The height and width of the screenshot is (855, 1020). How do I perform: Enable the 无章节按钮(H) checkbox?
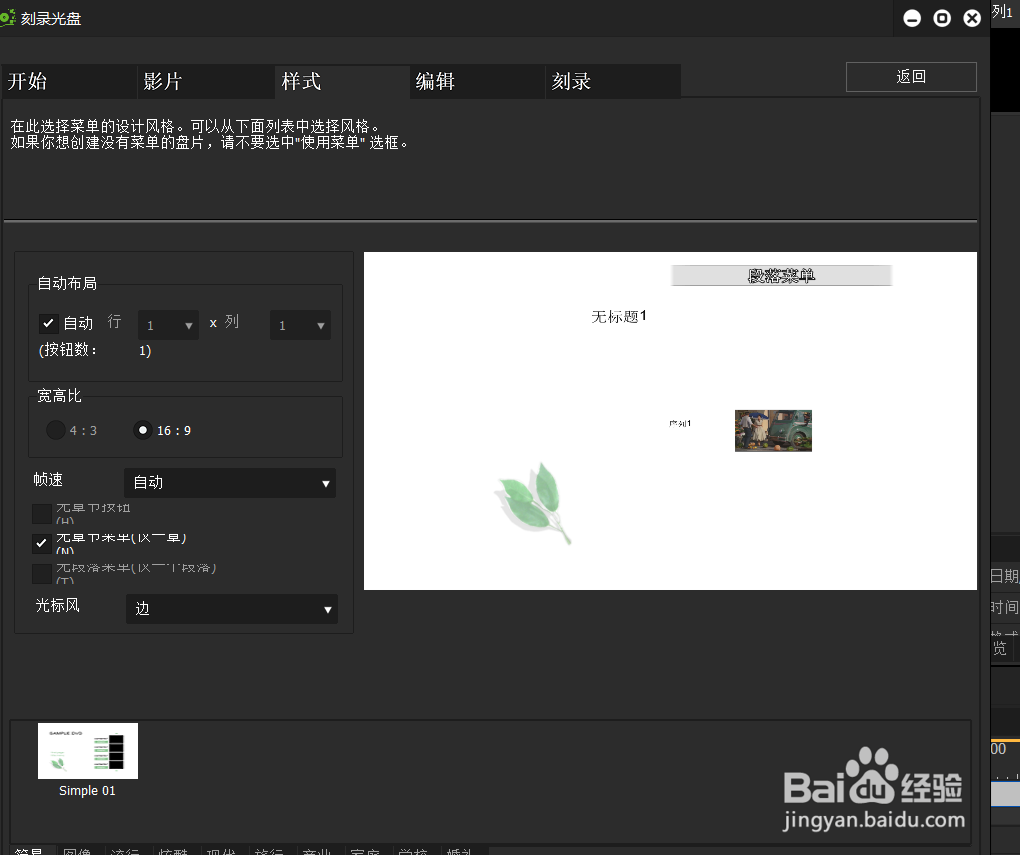41,512
